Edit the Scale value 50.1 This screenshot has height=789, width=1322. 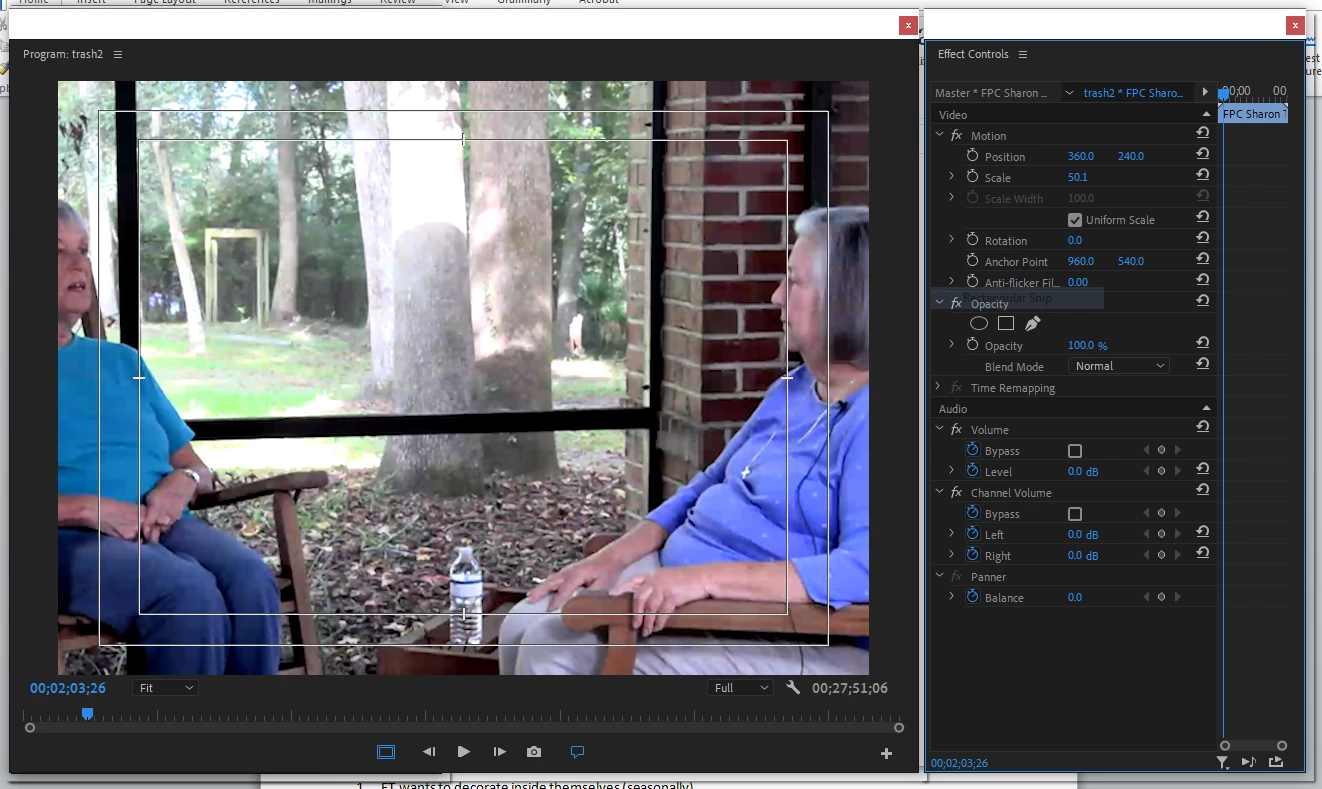[x=1077, y=177]
